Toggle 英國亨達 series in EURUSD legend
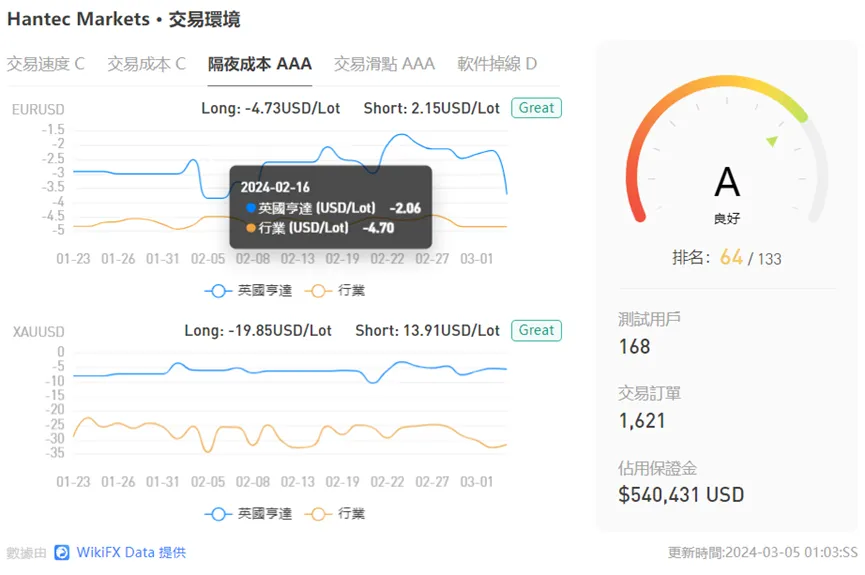865x575 pixels. 248,291
